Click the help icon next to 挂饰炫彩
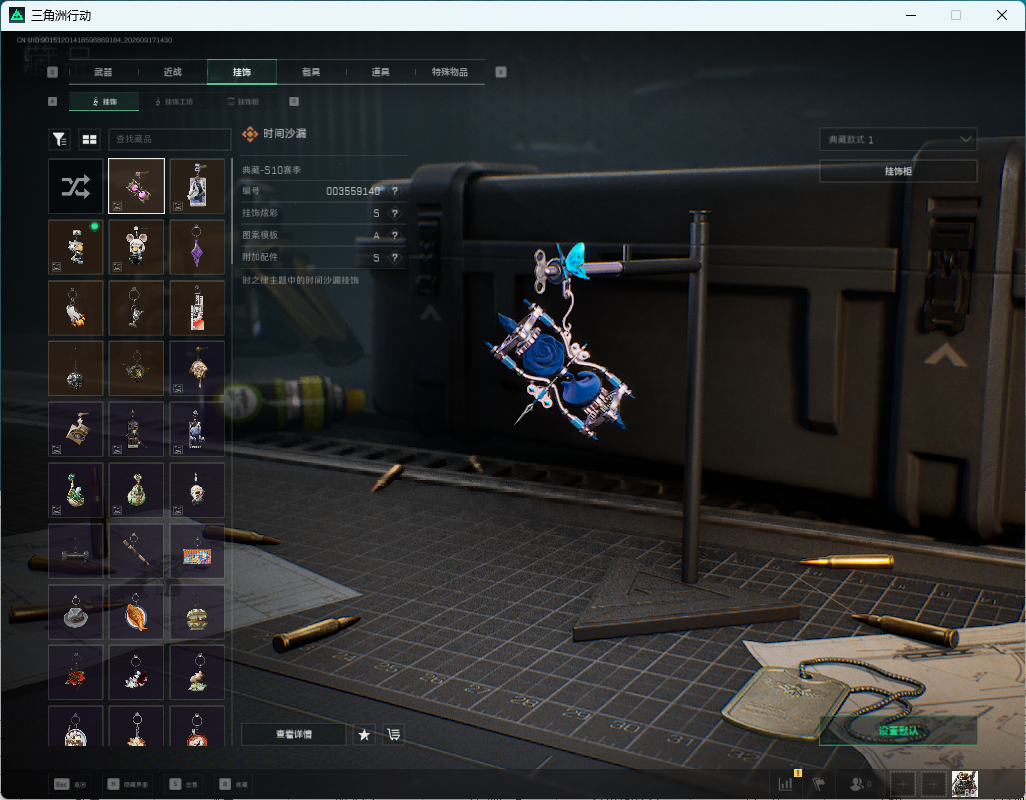The width and height of the screenshot is (1026, 800). (x=395, y=213)
